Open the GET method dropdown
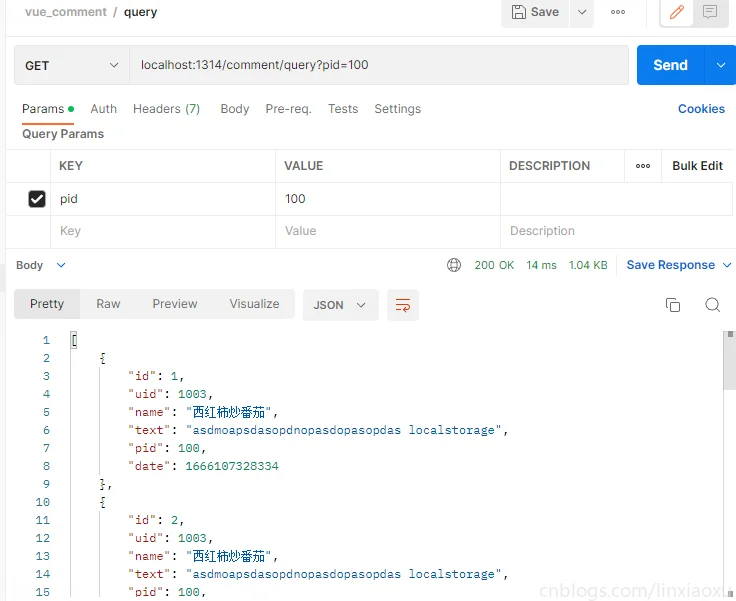This screenshot has width=736, height=601. [x=71, y=65]
